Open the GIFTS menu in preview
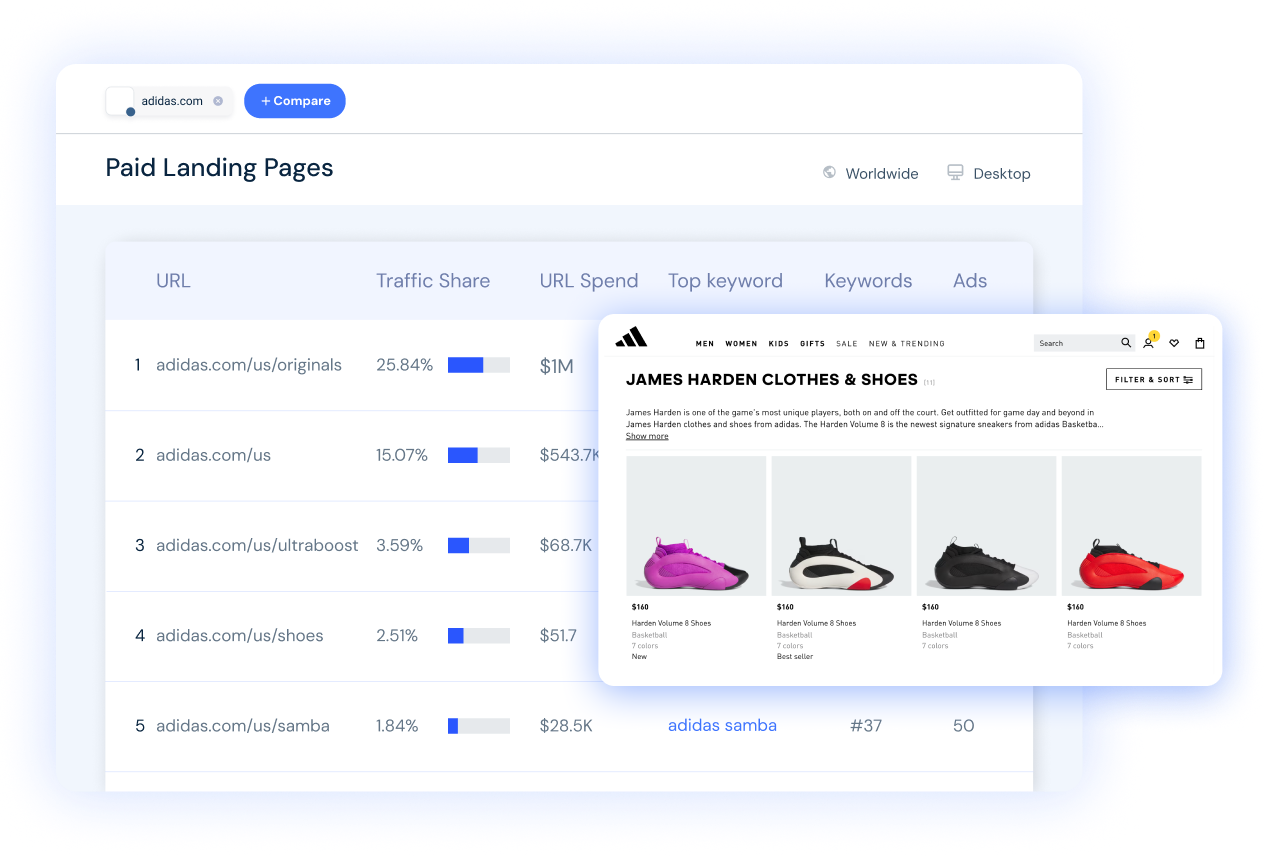This screenshot has height=856, width=1280. point(813,343)
